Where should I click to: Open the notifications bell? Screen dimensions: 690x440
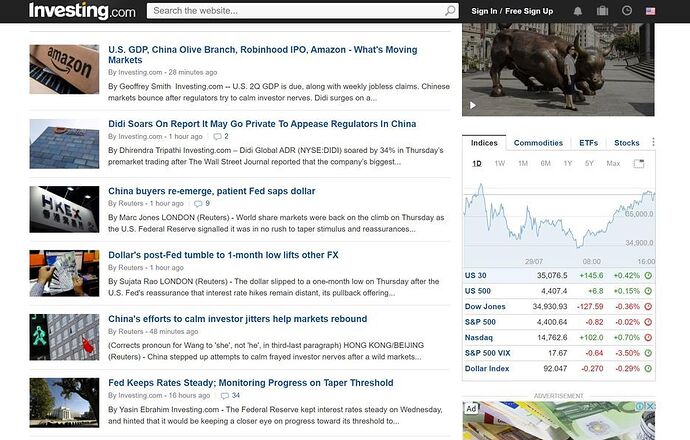578,11
